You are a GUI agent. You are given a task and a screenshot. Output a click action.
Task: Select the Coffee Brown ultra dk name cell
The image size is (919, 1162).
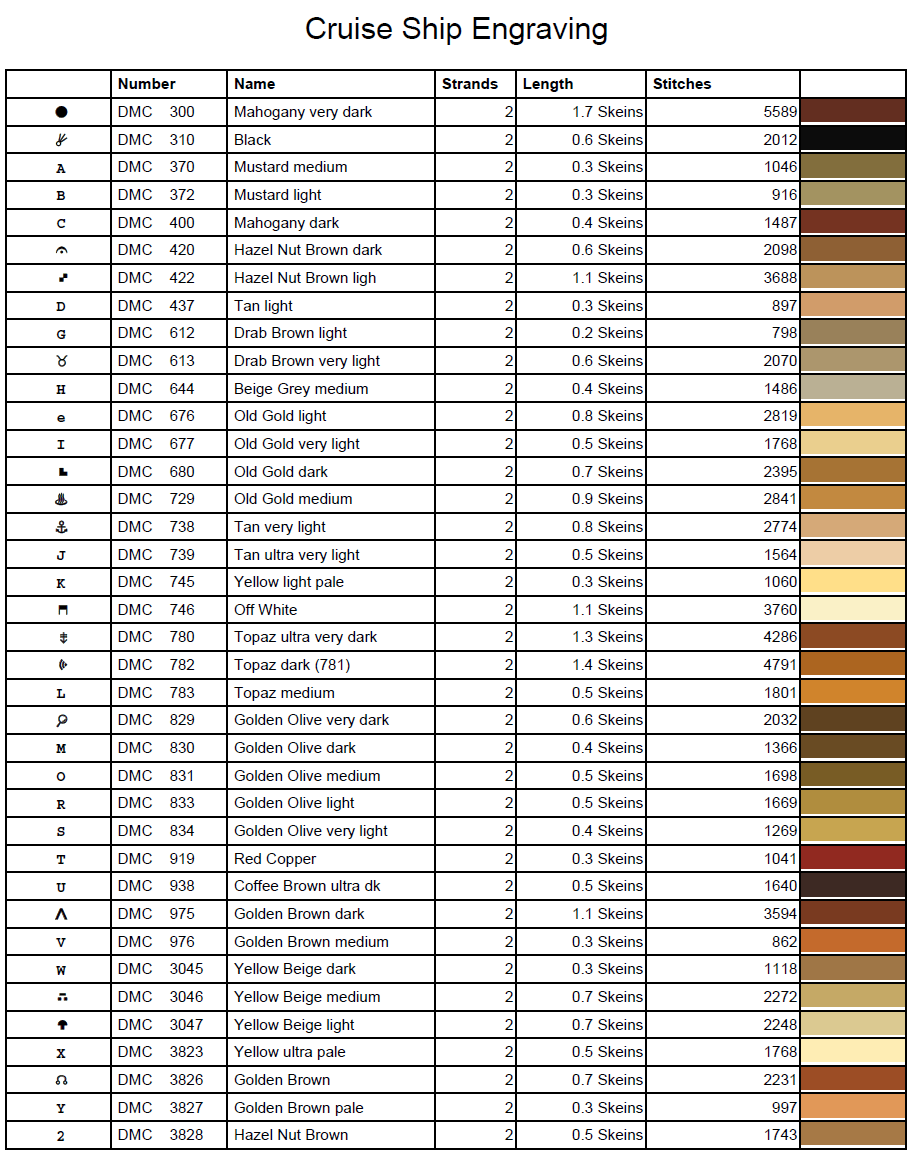click(x=307, y=886)
